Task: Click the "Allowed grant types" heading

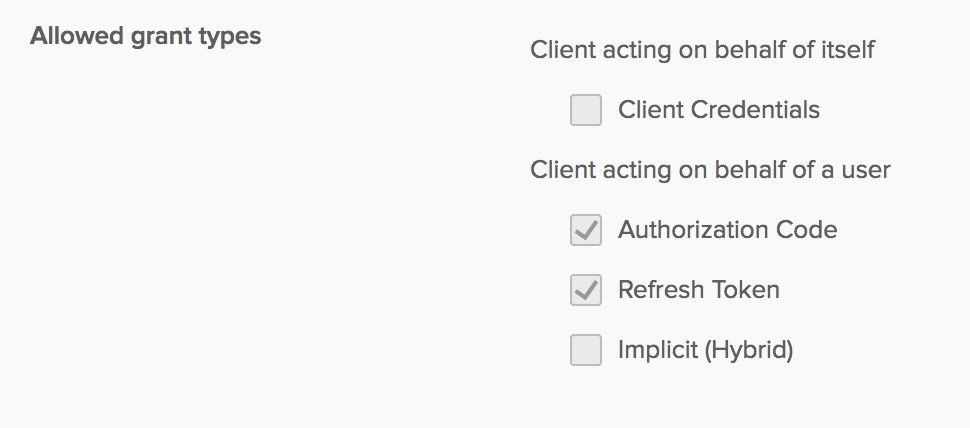Action: click(146, 37)
